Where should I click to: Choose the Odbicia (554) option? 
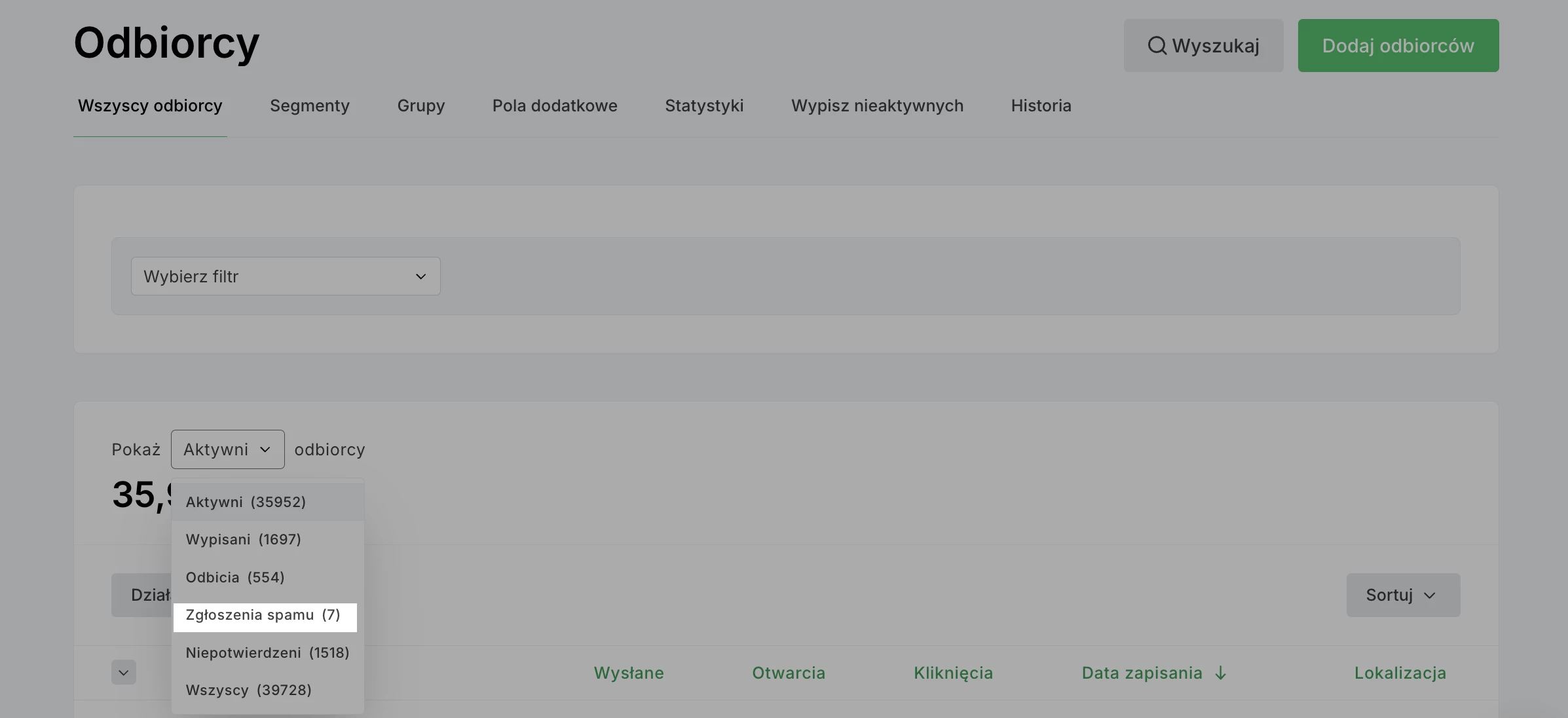(235, 577)
